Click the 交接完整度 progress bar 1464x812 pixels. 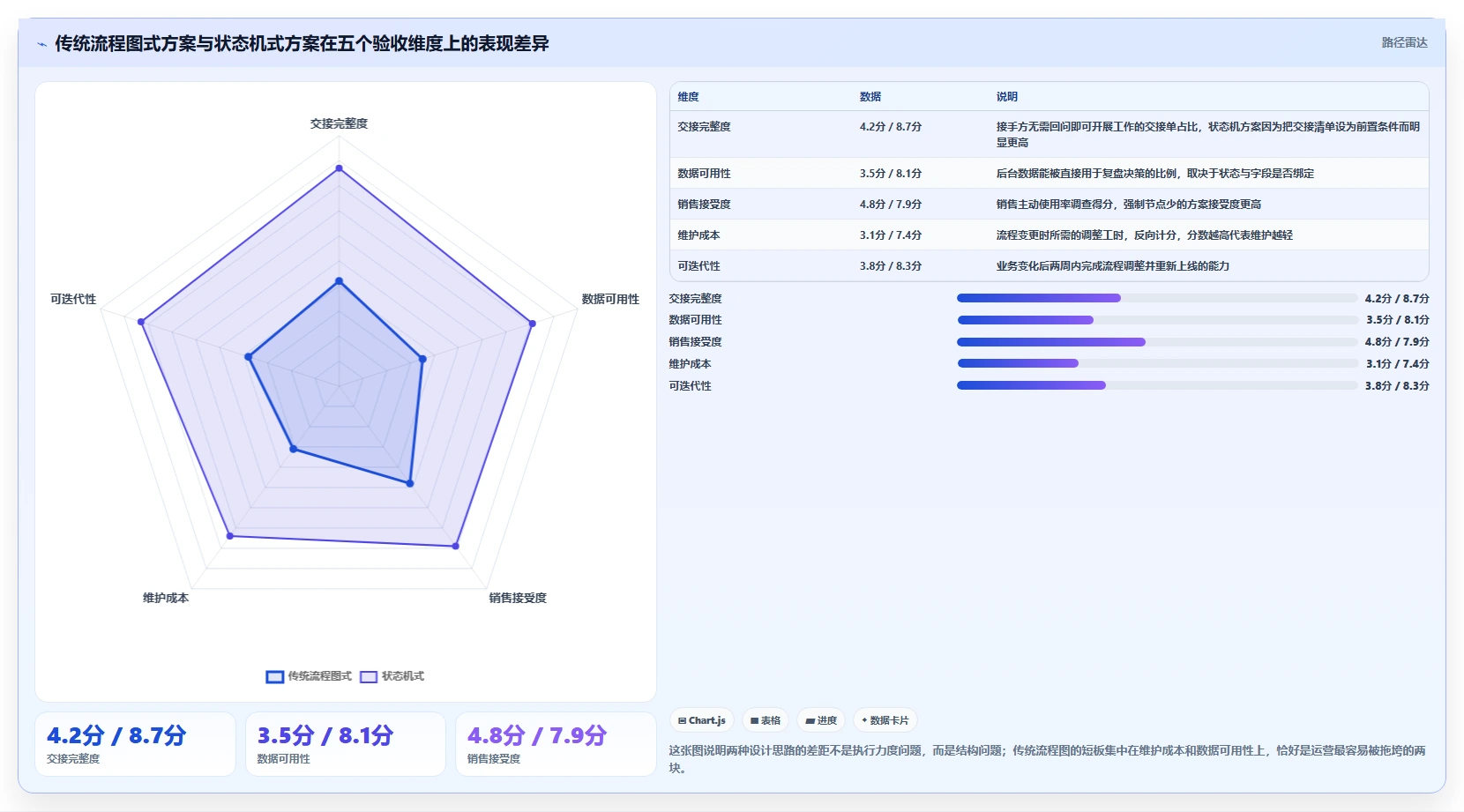pos(1157,298)
